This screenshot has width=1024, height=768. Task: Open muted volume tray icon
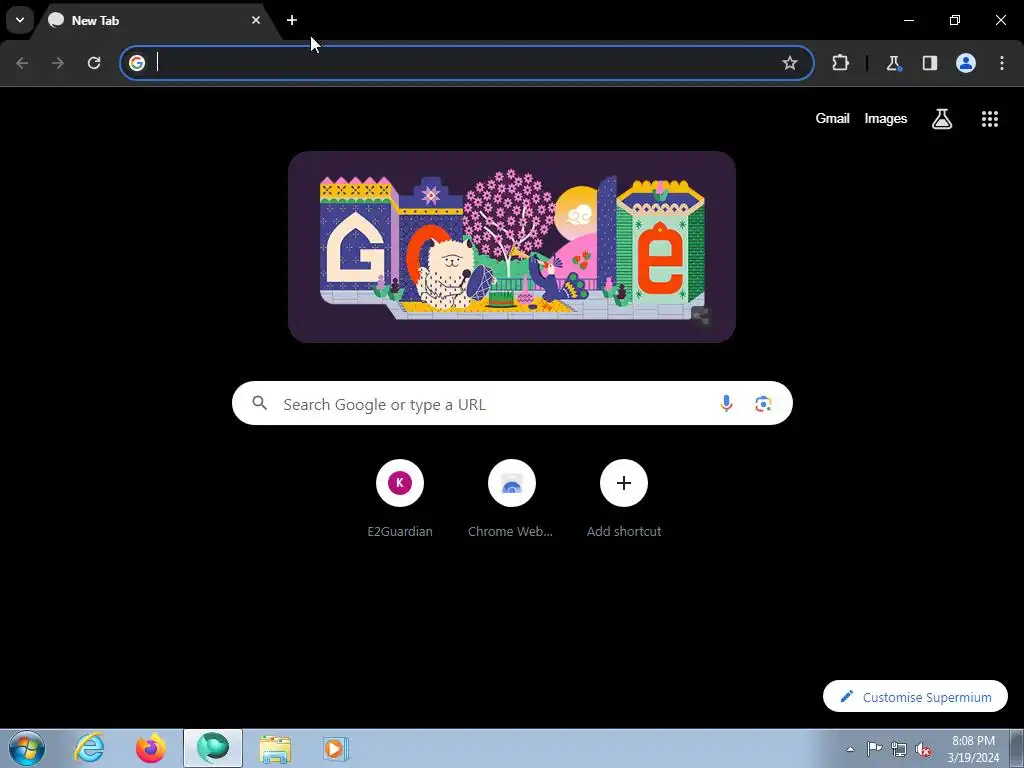[923, 749]
